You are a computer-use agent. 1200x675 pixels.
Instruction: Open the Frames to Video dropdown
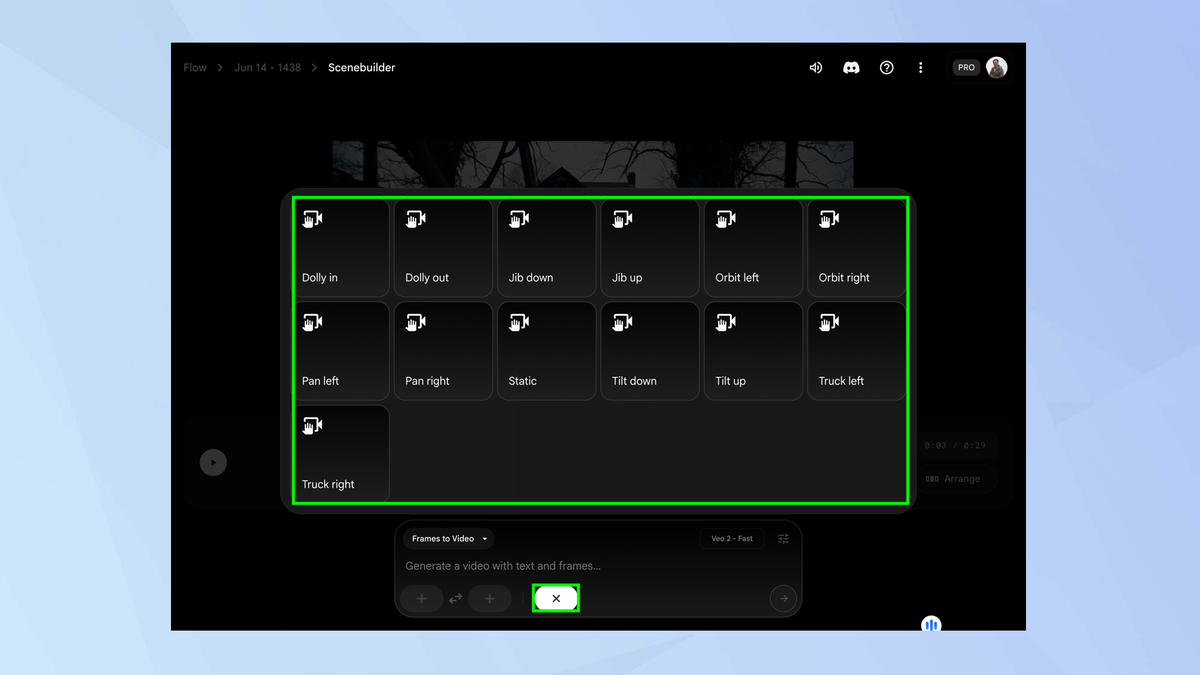pyautogui.click(x=449, y=539)
